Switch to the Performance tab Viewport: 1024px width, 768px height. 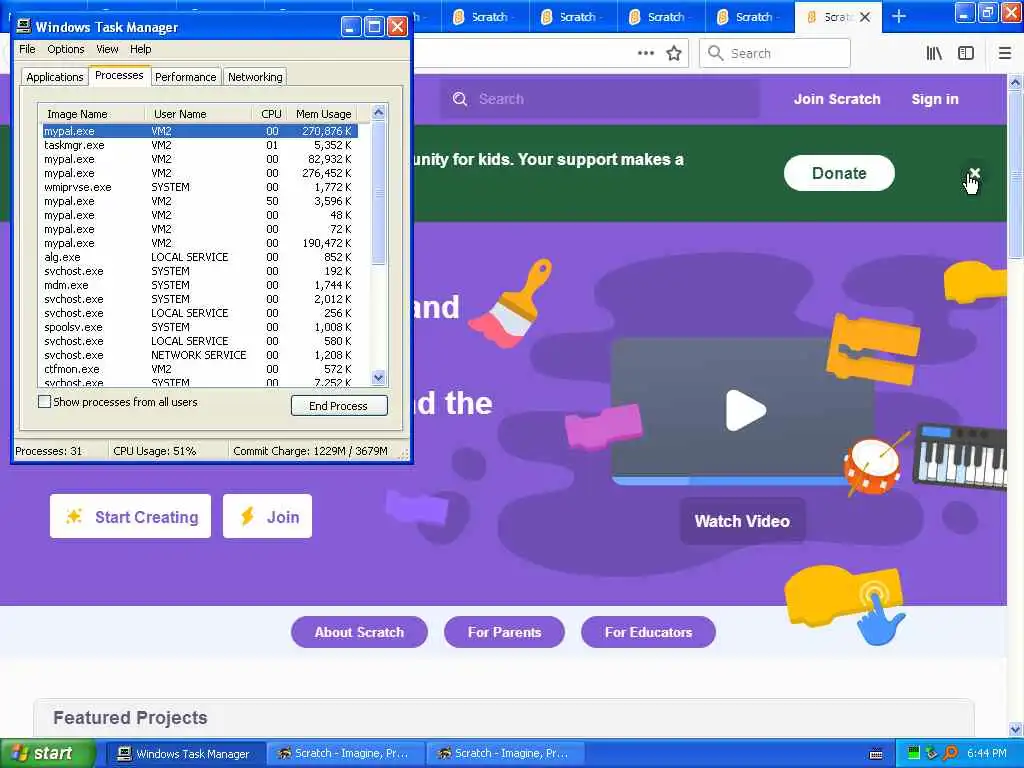(x=185, y=77)
